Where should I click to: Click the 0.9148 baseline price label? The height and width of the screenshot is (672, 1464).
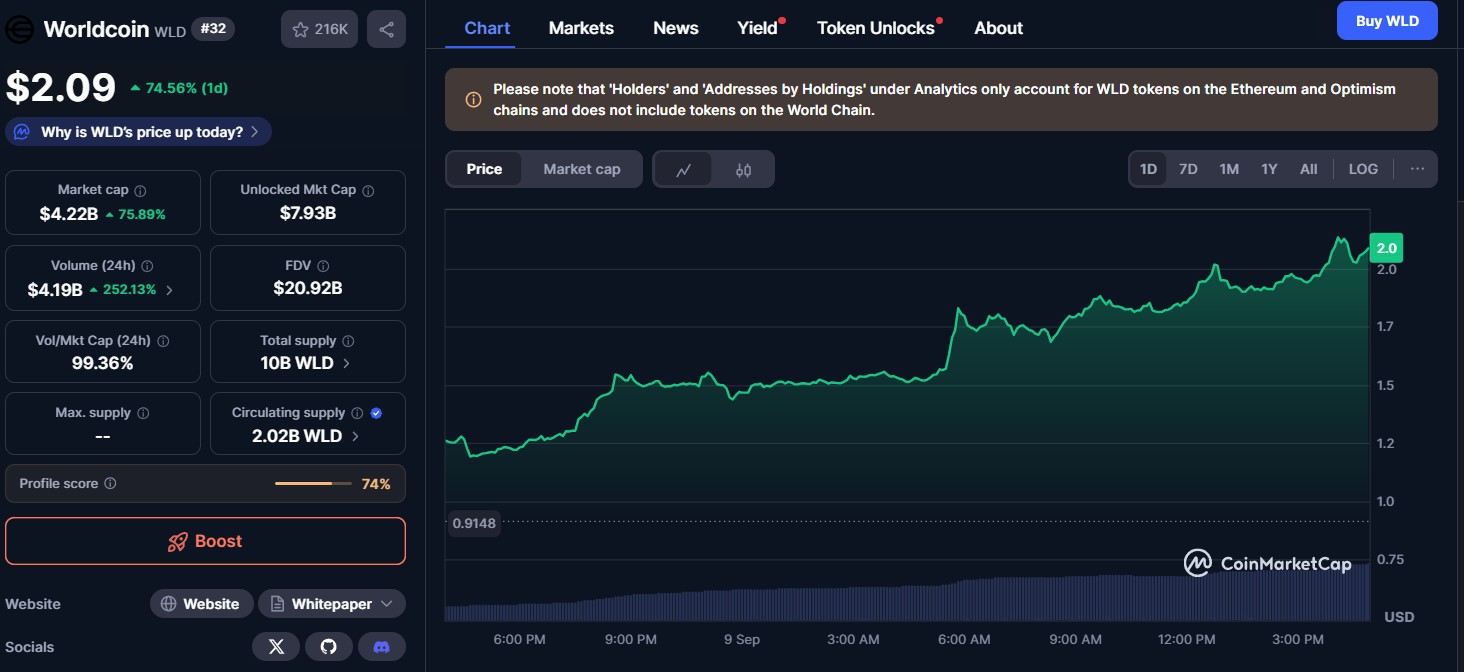coord(474,522)
